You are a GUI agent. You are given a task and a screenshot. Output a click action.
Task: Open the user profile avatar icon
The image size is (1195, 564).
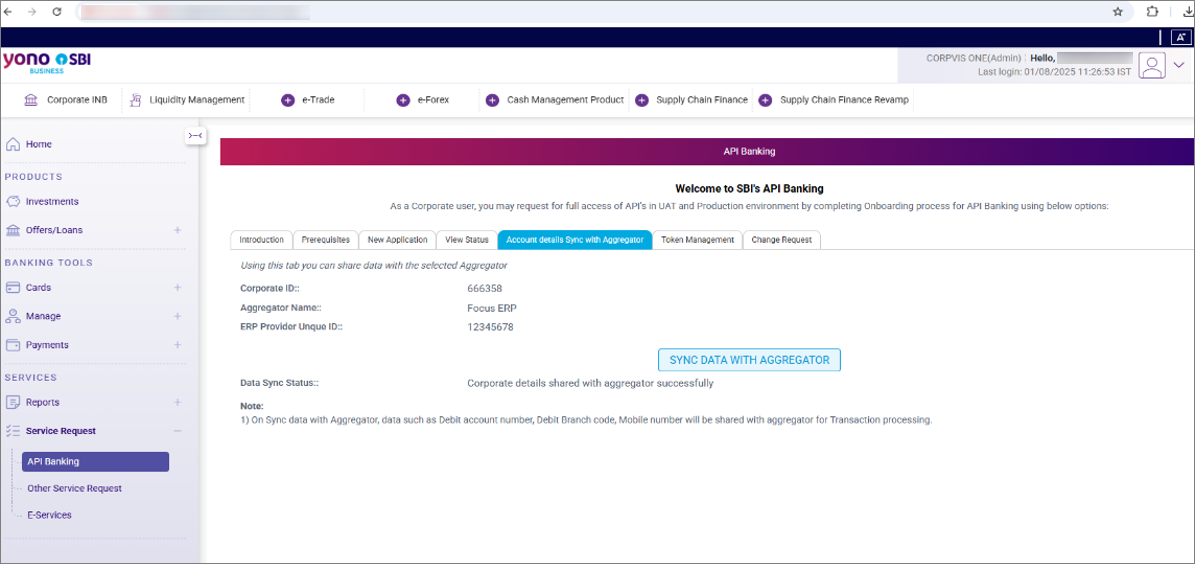click(x=1152, y=66)
